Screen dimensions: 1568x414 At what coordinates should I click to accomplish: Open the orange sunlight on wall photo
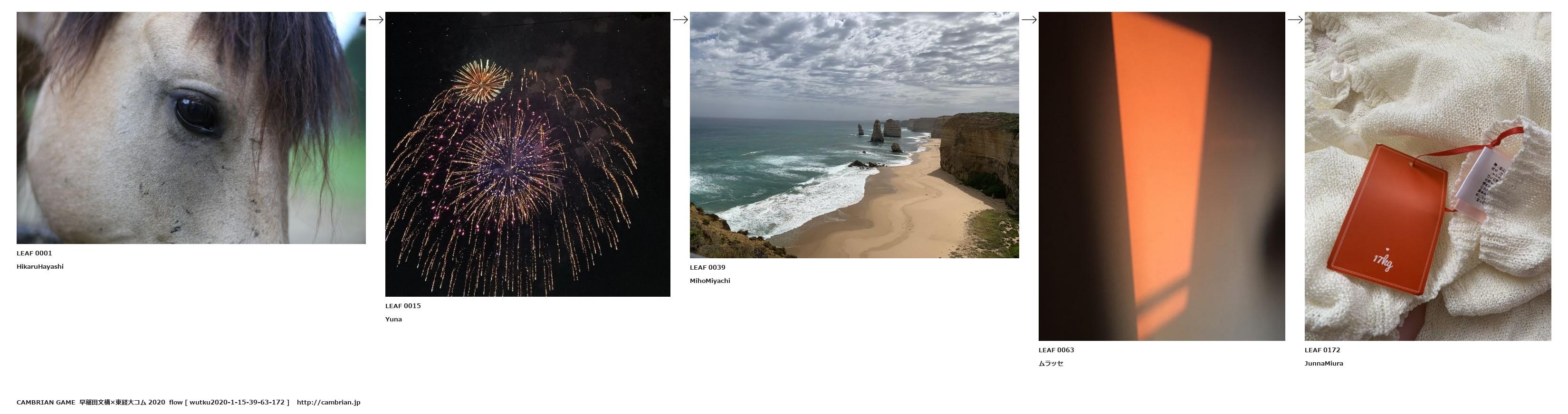click(x=1161, y=176)
